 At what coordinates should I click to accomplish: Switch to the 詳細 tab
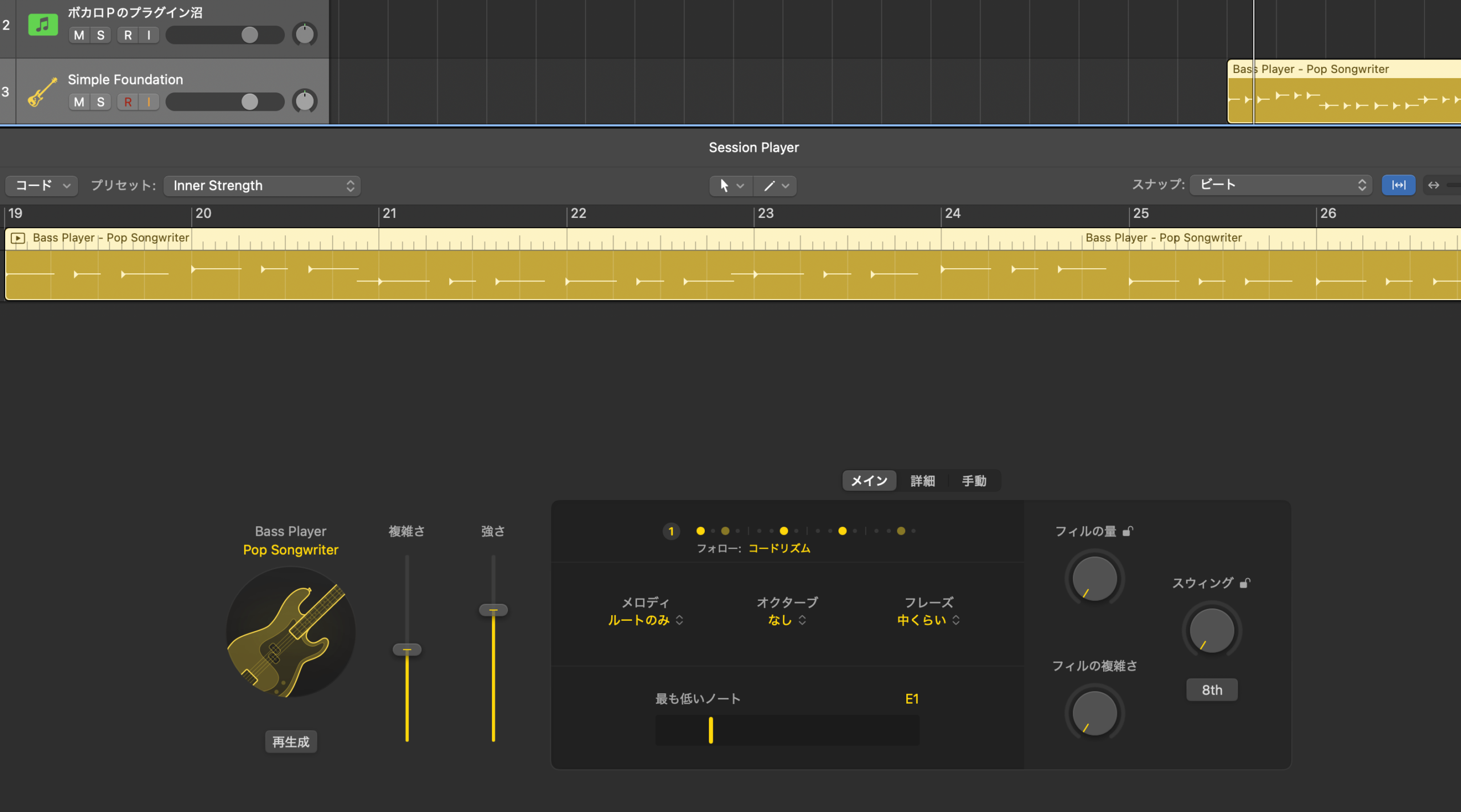[x=922, y=481]
